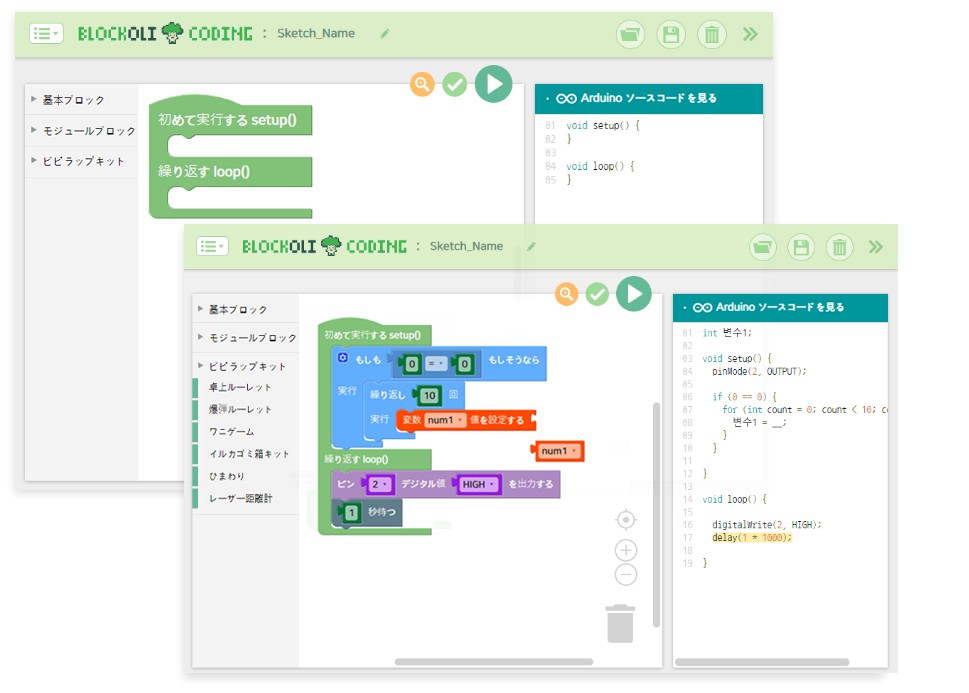
Task: Open dropdown on the loose num1 block
Action: click(559, 451)
